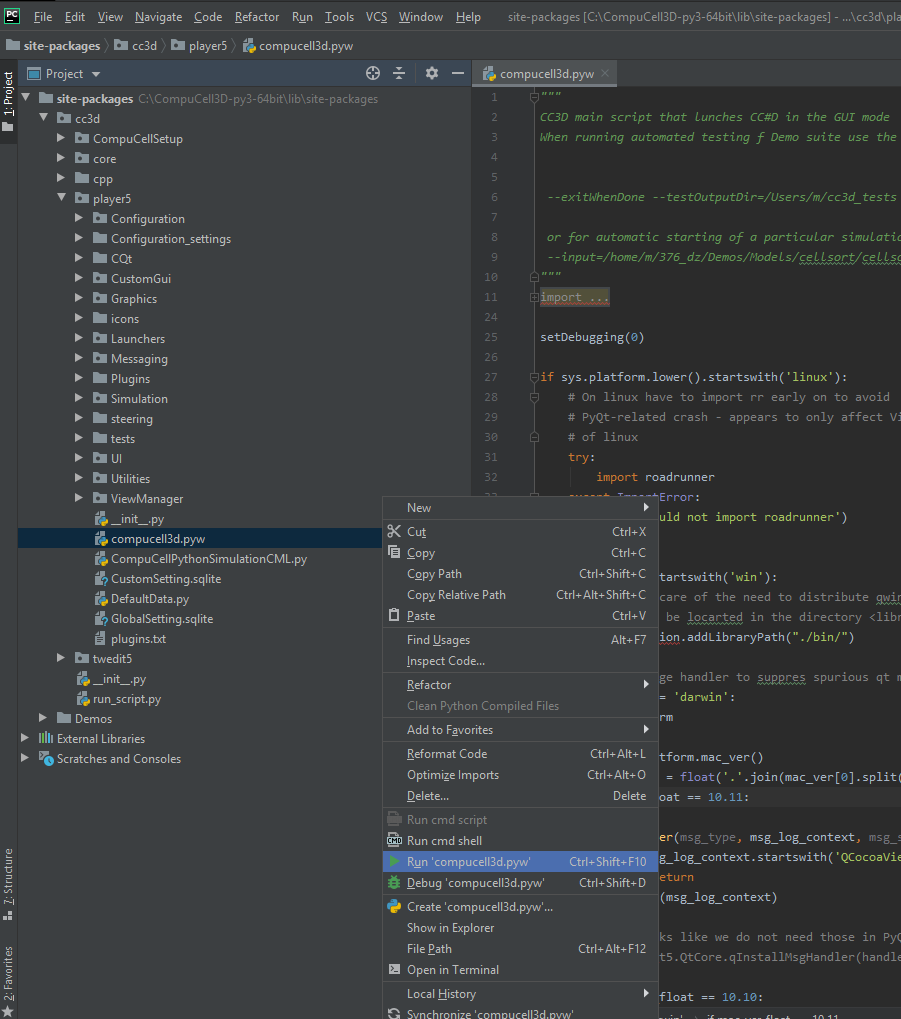Click the Collapse All icon in Project panel
The width and height of the screenshot is (901, 1019).
click(x=399, y=73)
